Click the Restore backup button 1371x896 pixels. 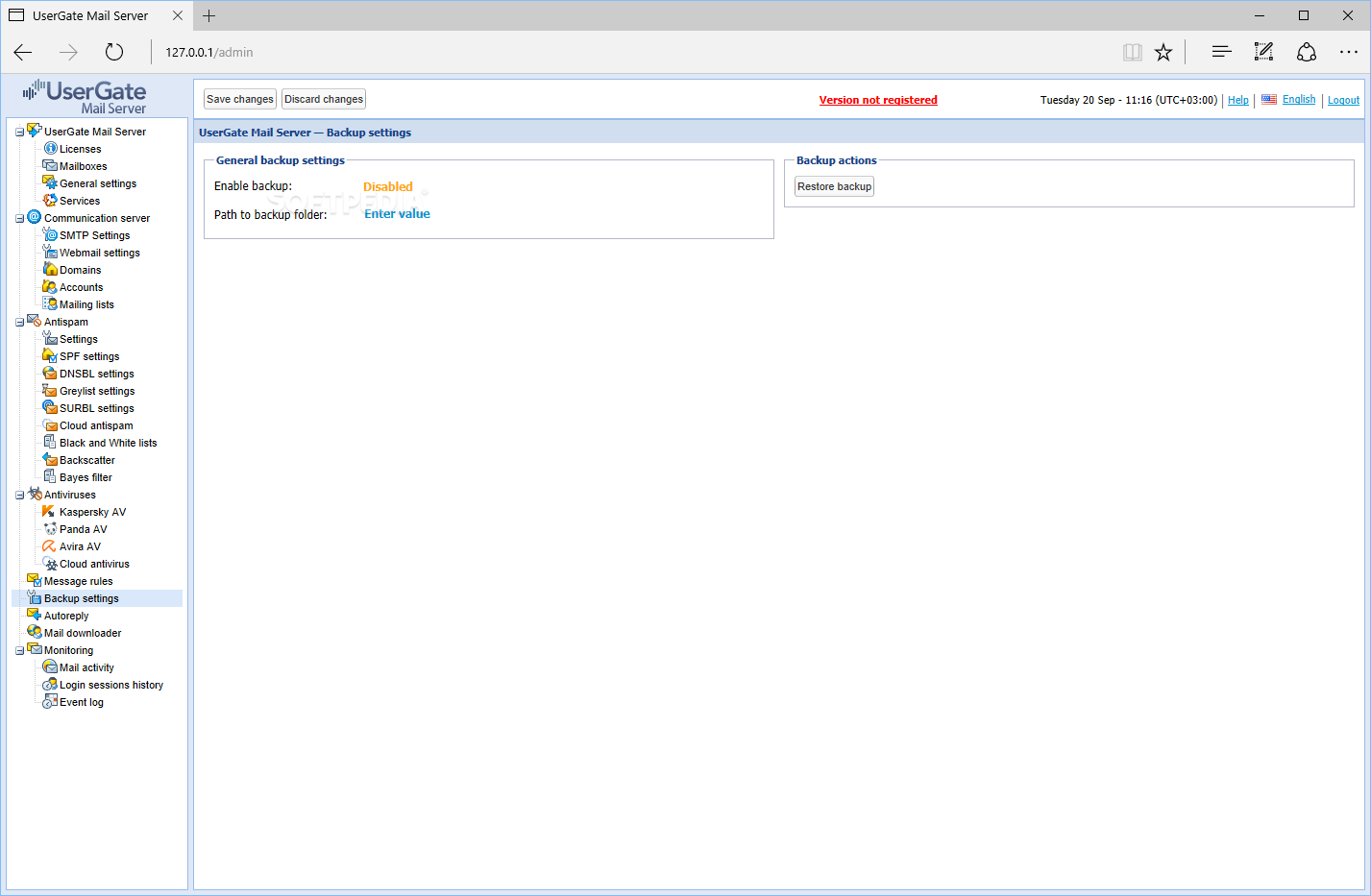(835, 186)
